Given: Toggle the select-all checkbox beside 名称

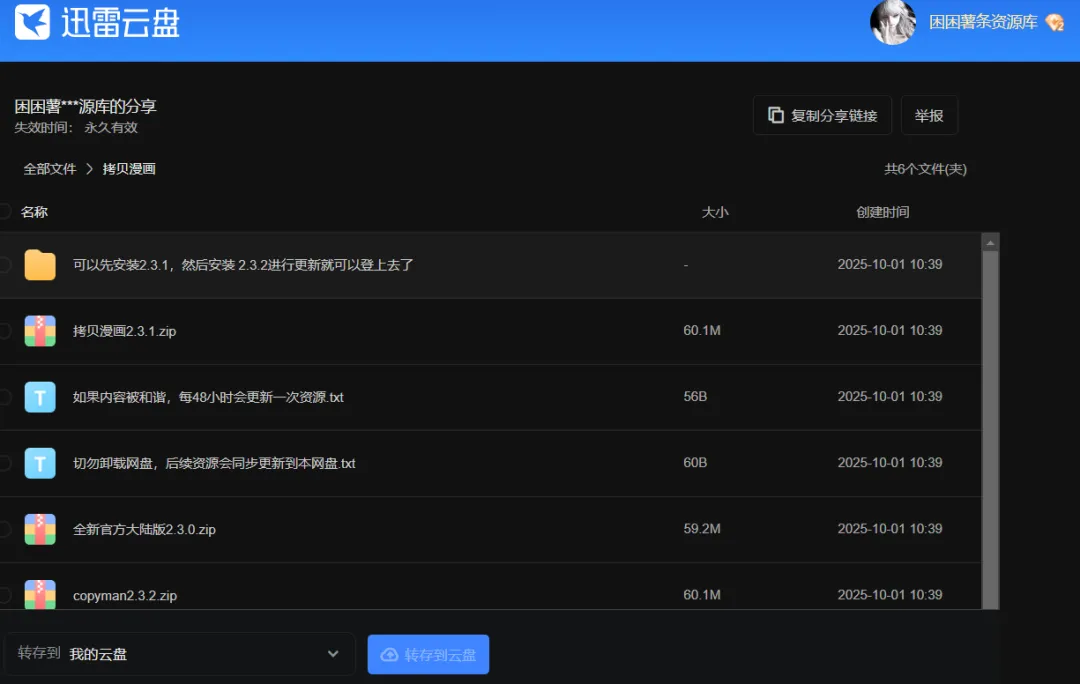Looking at the screenshot, I should click(5, 211).
